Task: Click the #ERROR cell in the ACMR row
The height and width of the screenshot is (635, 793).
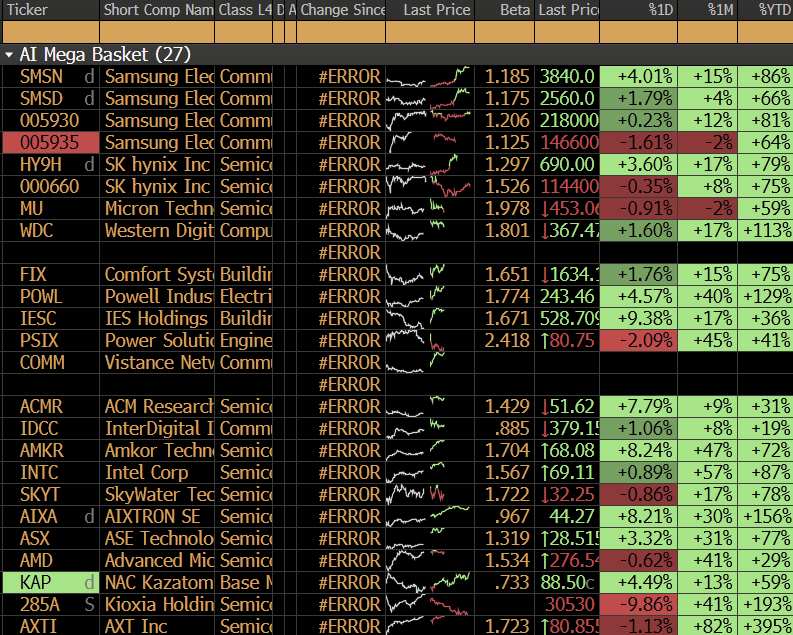Action: 349,406
